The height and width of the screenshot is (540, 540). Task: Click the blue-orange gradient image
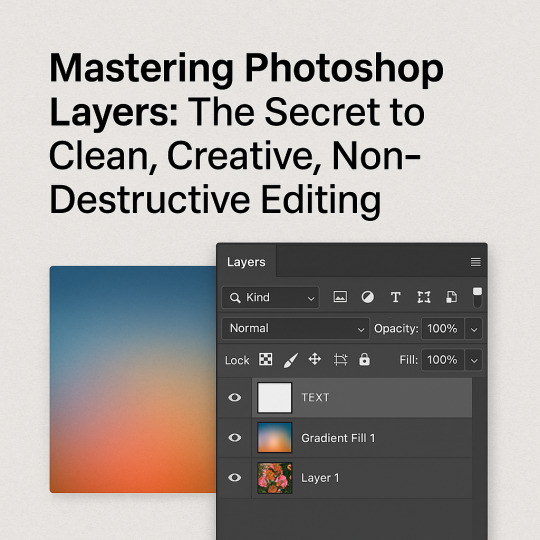[133, 379]
